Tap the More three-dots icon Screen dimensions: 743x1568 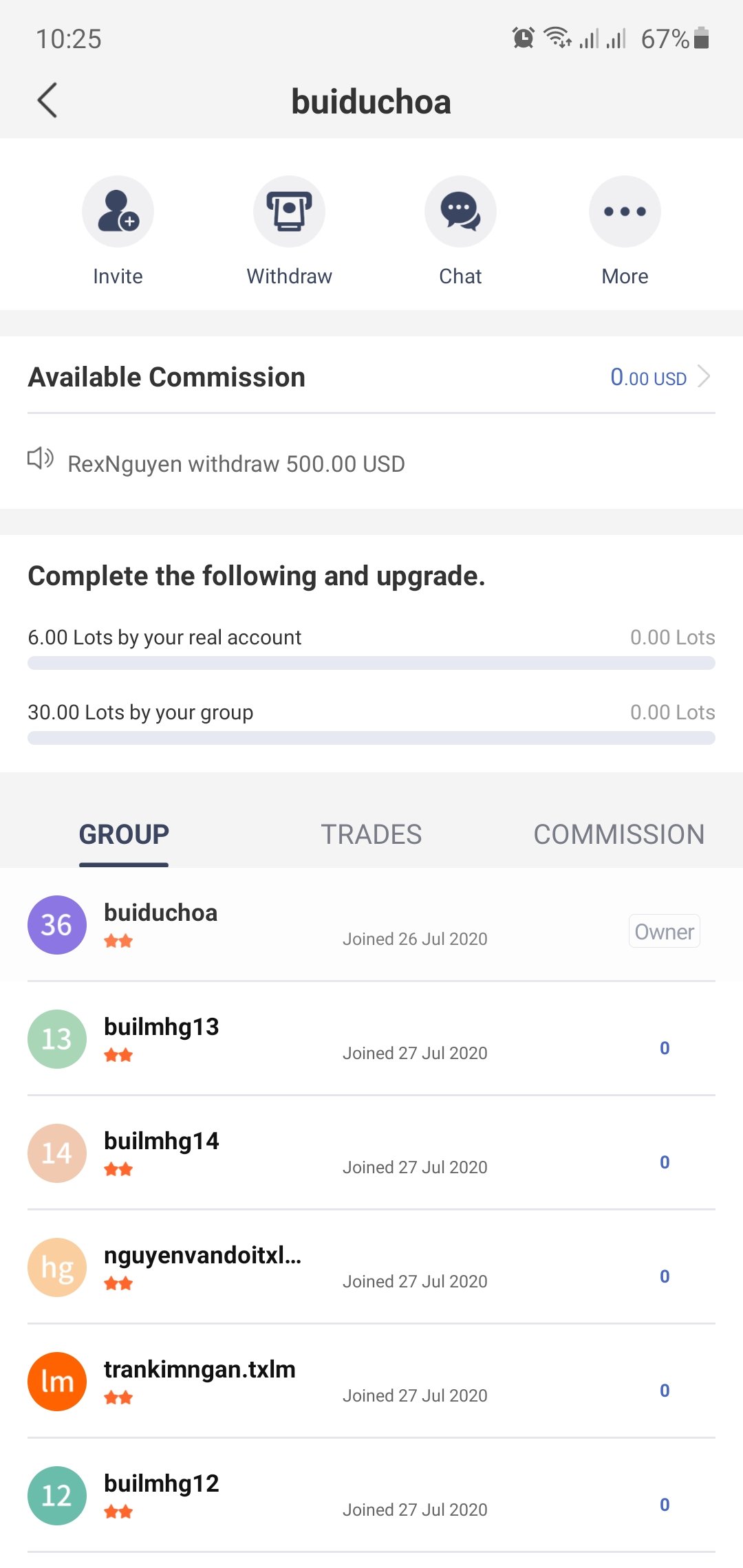[x=625, y=211]
